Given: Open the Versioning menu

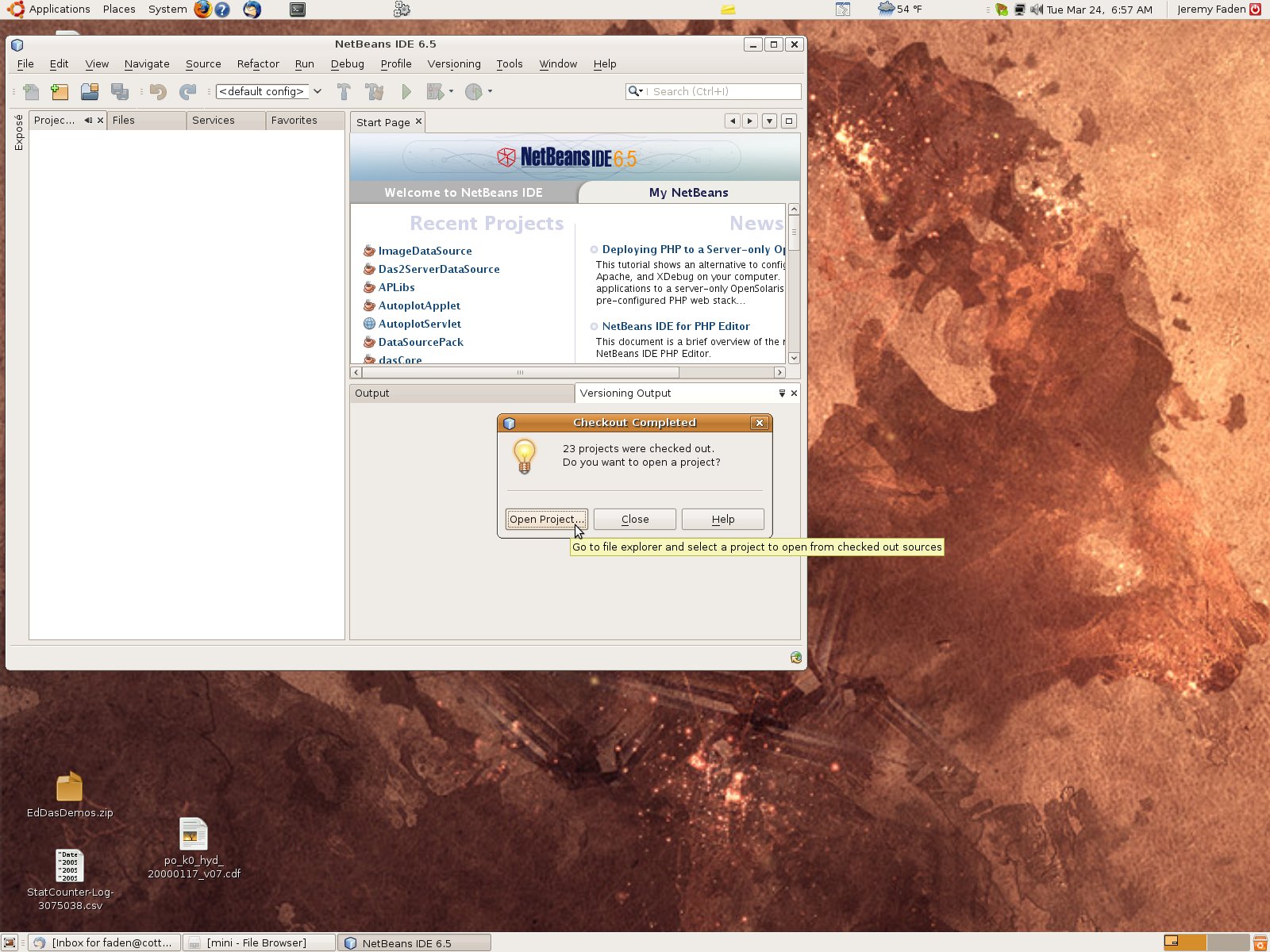Looking at the screenshot, I should [x=453, y=63].
